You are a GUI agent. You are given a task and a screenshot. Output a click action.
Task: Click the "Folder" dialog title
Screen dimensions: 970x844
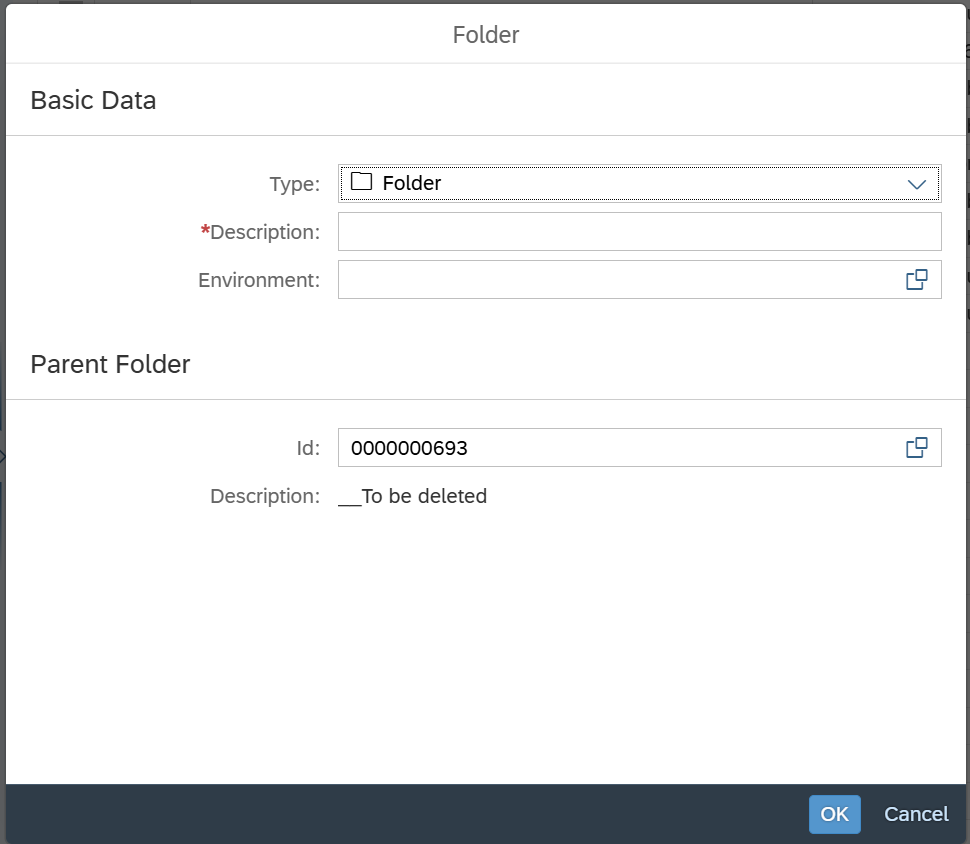pos(486,35)
